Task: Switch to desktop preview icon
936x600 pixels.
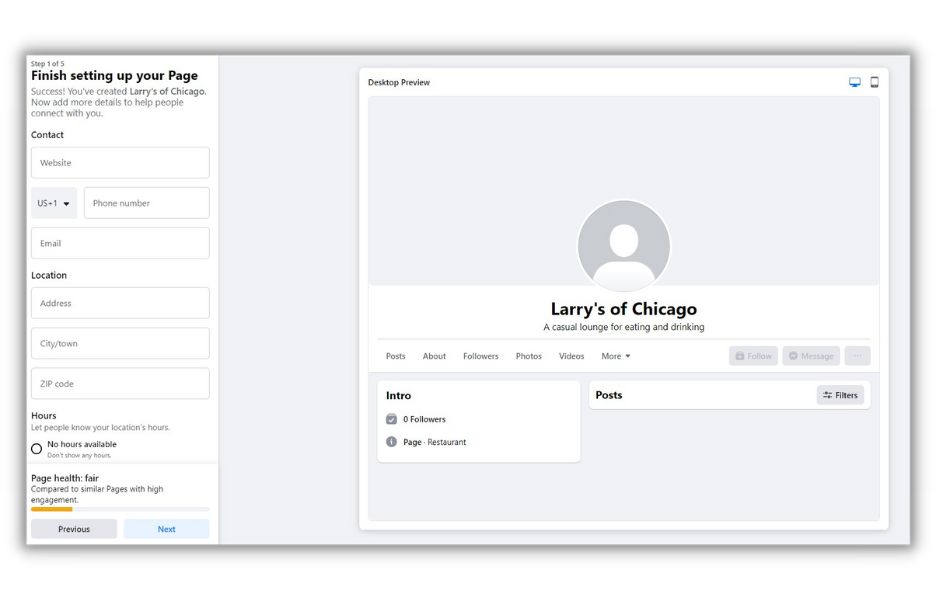Action: click(855, 82)
